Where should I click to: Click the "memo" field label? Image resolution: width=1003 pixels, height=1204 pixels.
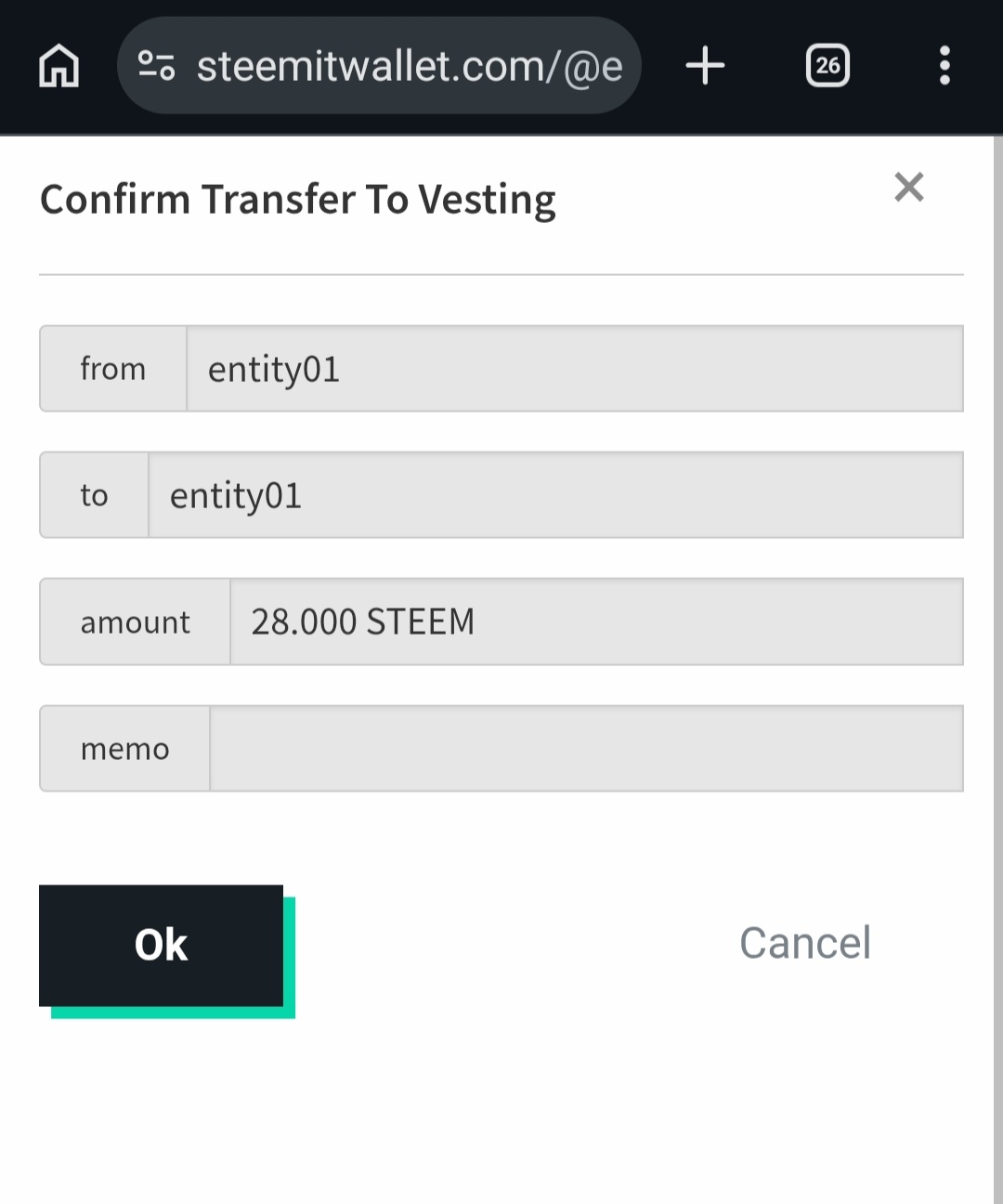[x=125, y=749]
